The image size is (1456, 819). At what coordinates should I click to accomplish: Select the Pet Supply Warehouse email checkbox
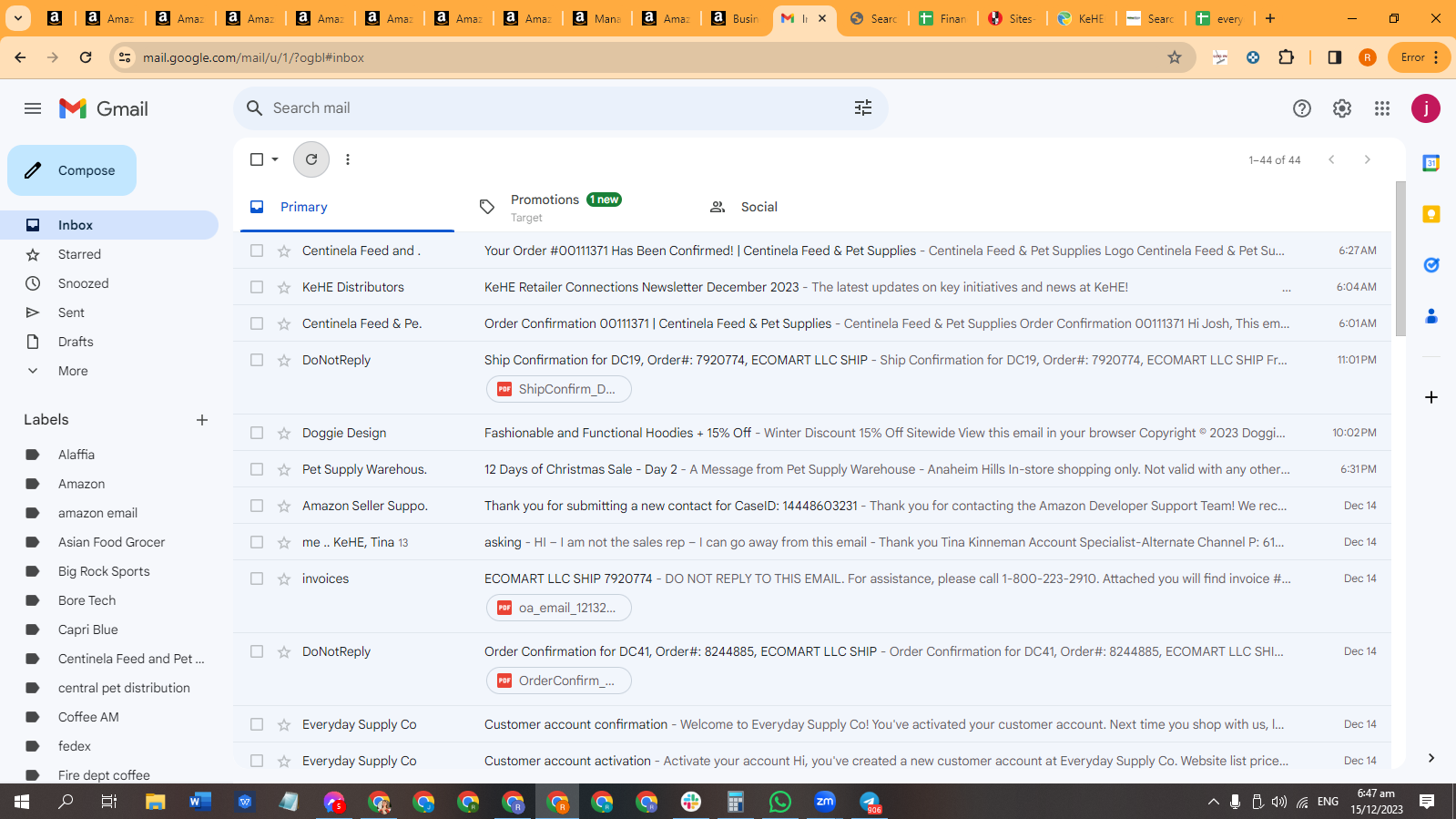point(257,469)
